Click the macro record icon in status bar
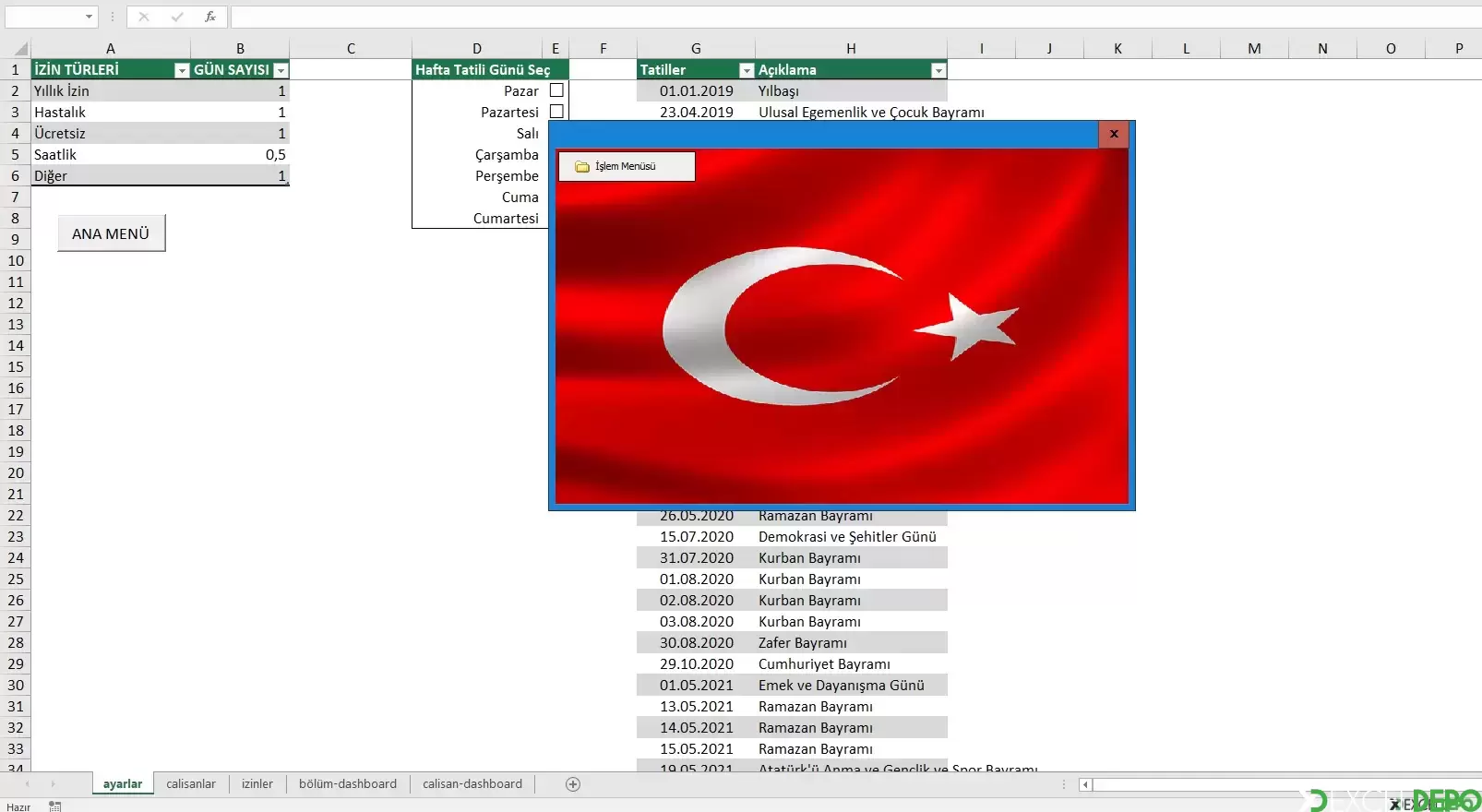 pyautogui.click(x=55, y=806)
